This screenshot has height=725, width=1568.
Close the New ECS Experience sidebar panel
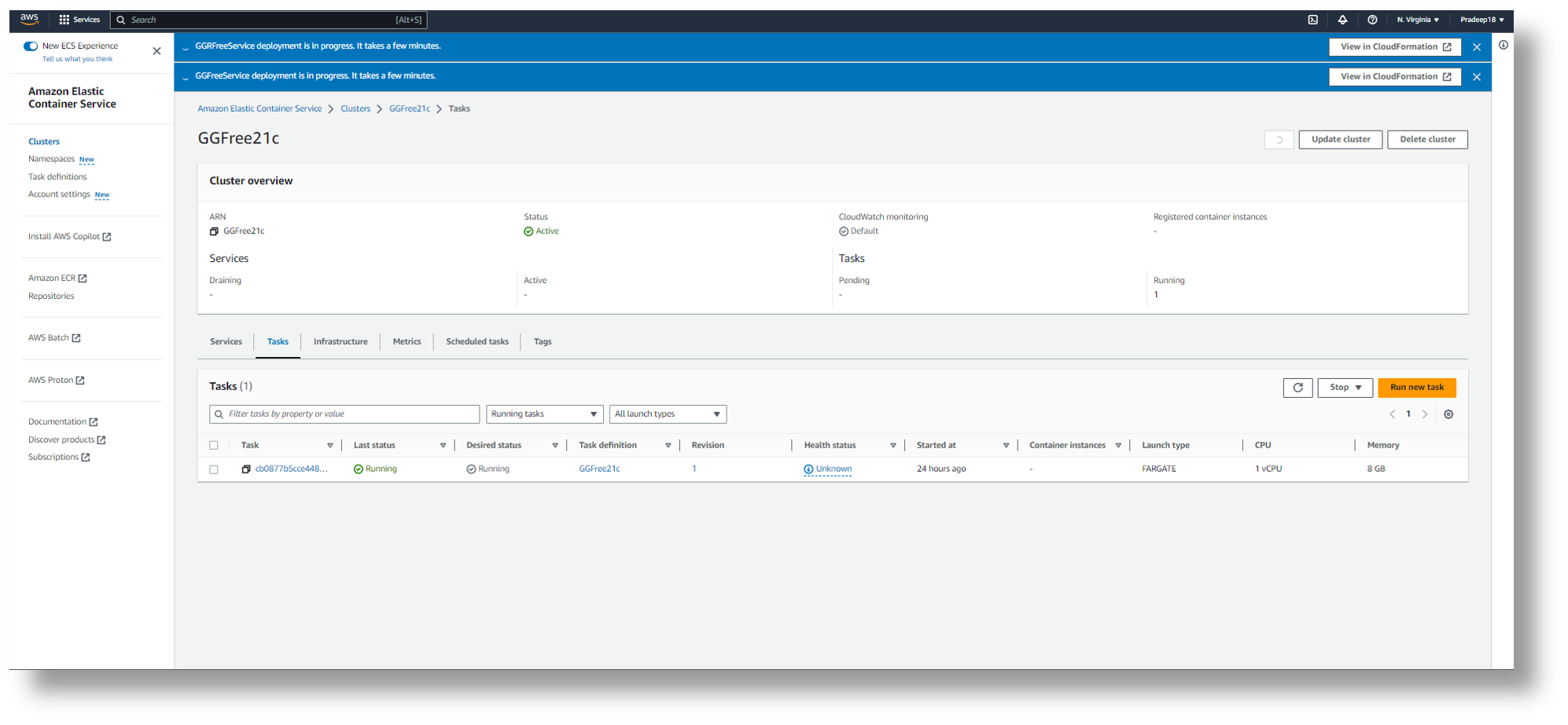click(x=156, y=51)
